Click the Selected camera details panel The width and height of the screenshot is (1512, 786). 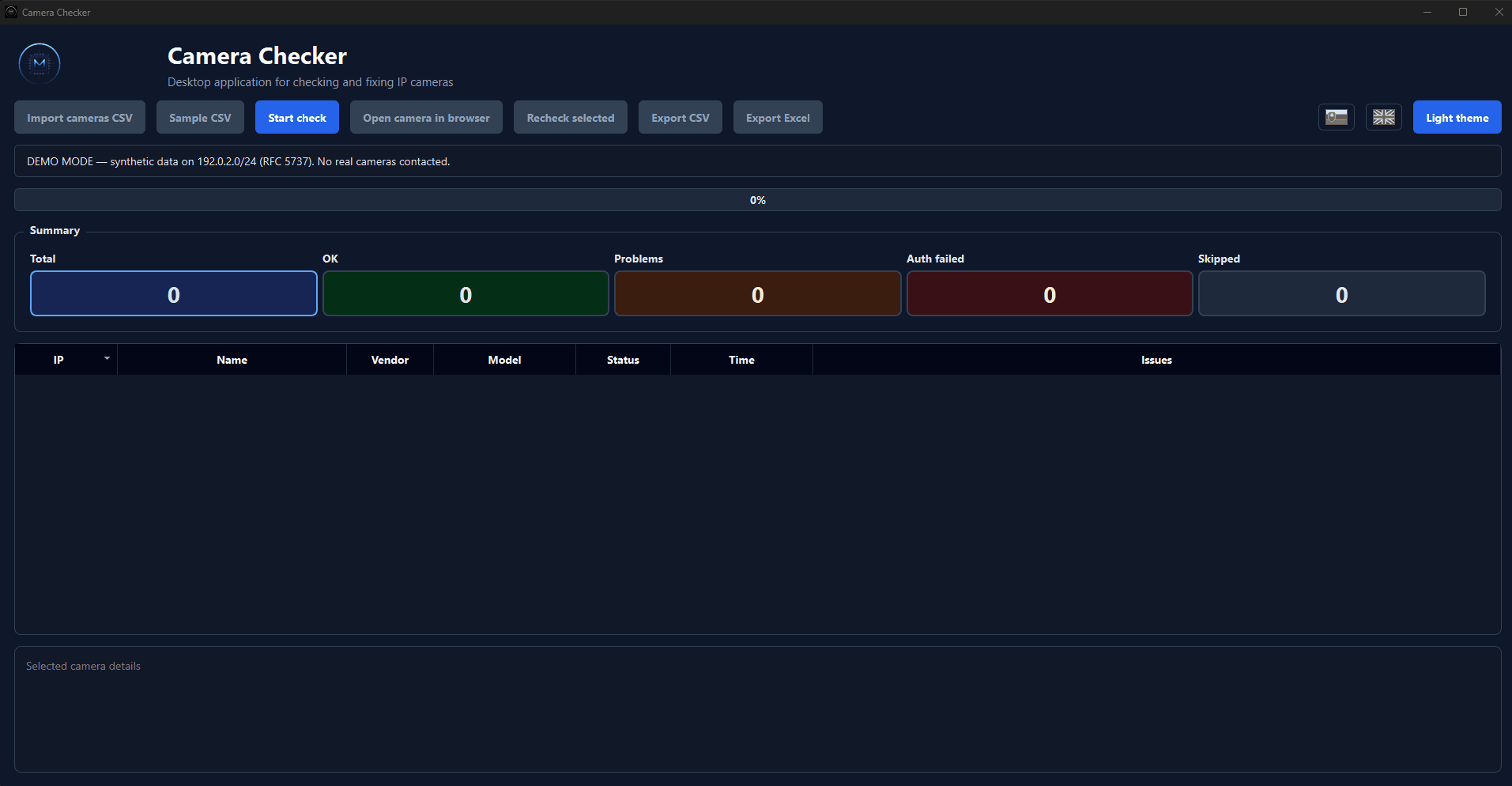pyautogui.click(x=757, y=709)
